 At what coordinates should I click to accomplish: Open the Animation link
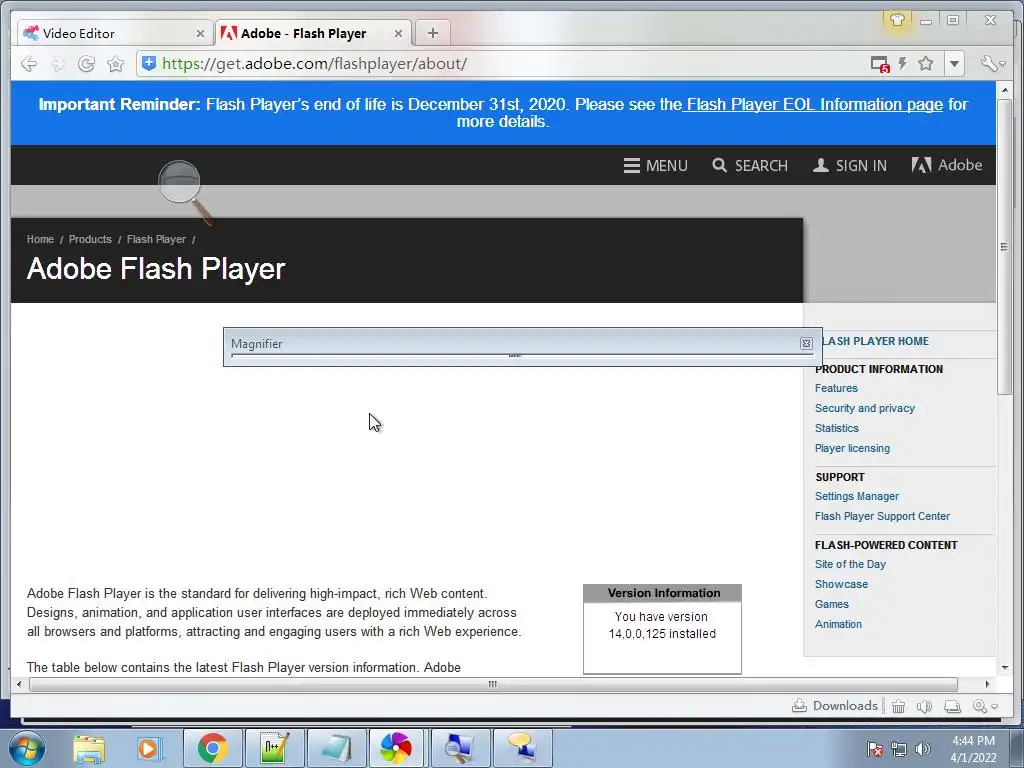(838, 624)
